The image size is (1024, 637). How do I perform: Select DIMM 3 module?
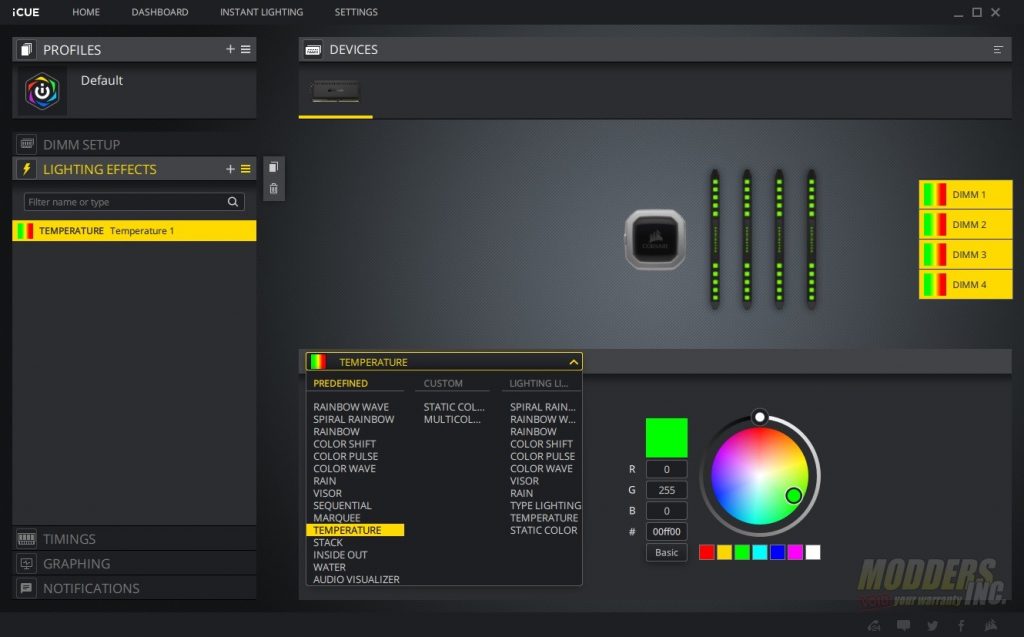(965, 254)
